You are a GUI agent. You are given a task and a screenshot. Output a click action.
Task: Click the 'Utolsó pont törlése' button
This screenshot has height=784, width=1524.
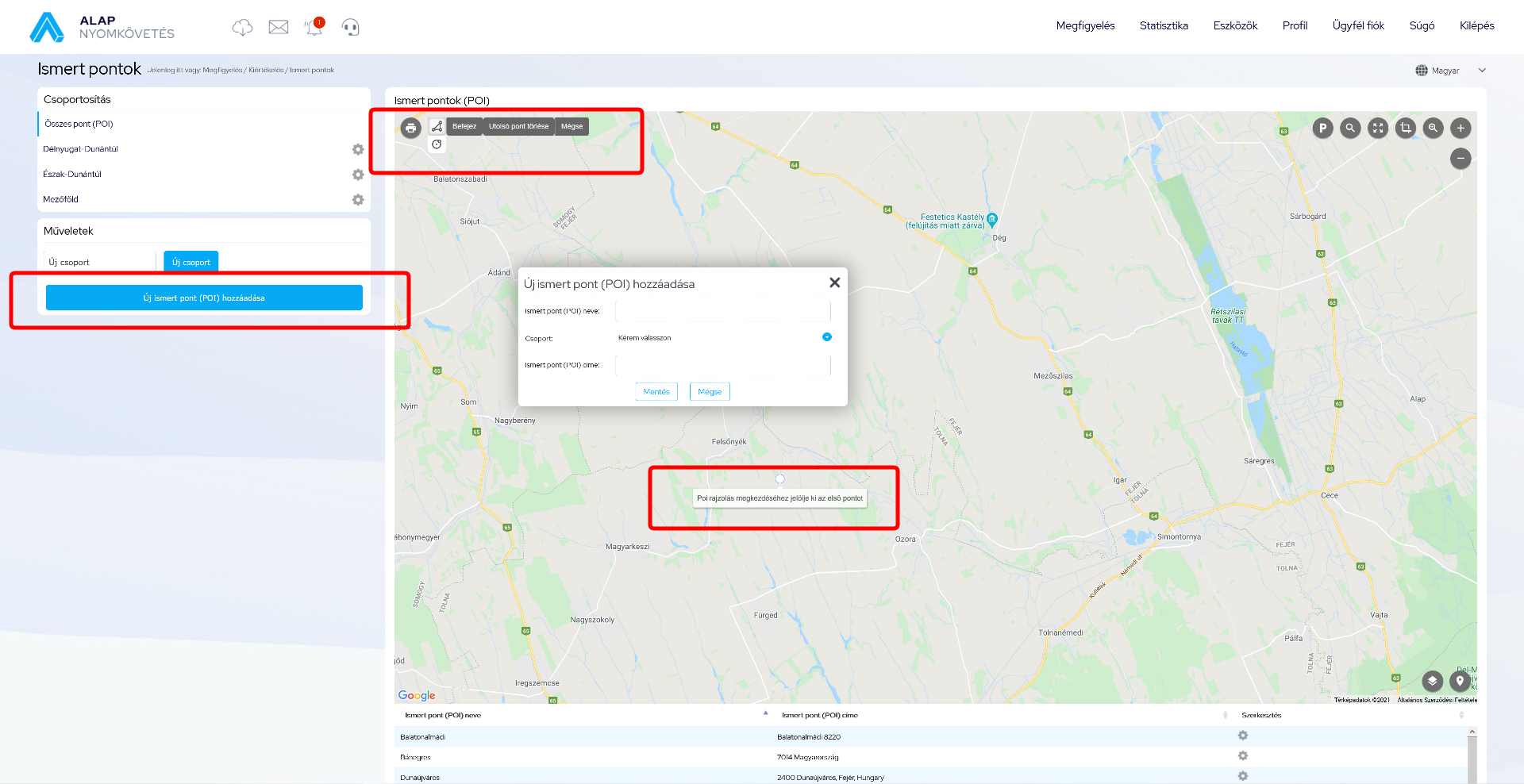pos(518,126)
